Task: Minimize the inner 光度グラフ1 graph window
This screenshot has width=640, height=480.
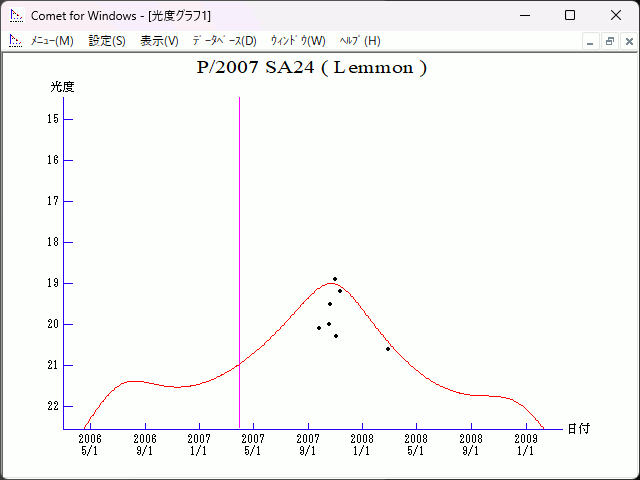Action: click(591, 41)
